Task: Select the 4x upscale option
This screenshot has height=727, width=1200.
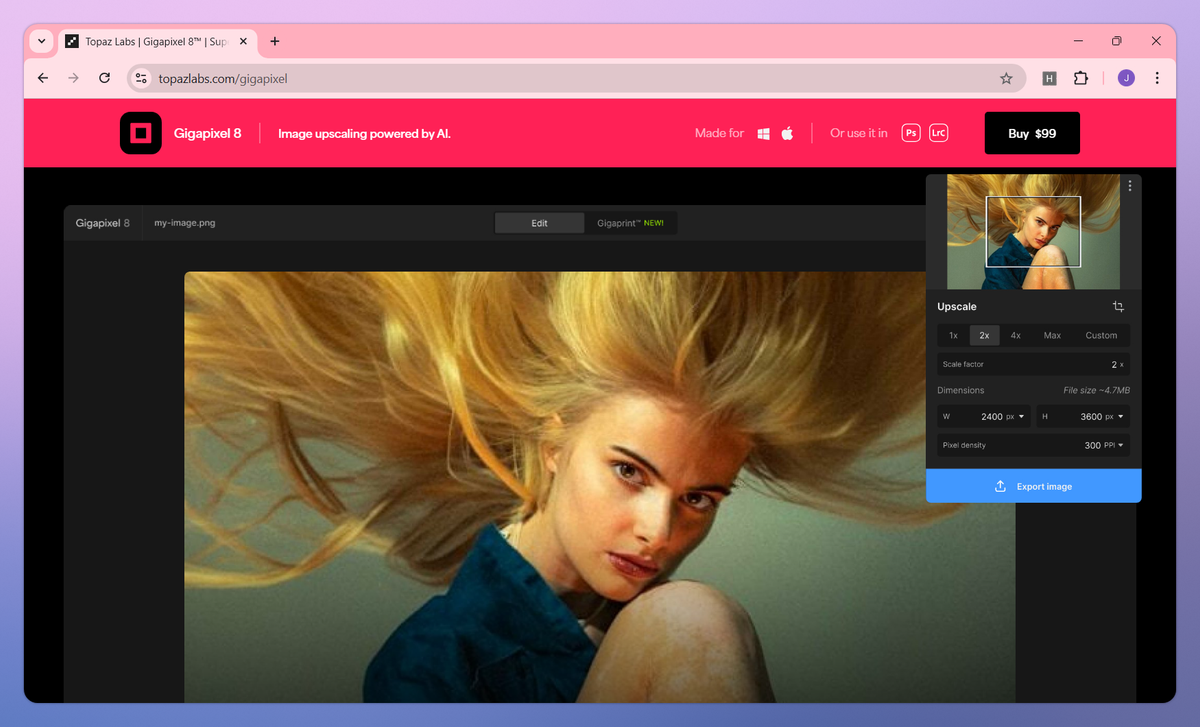Action: point(1015,335)
